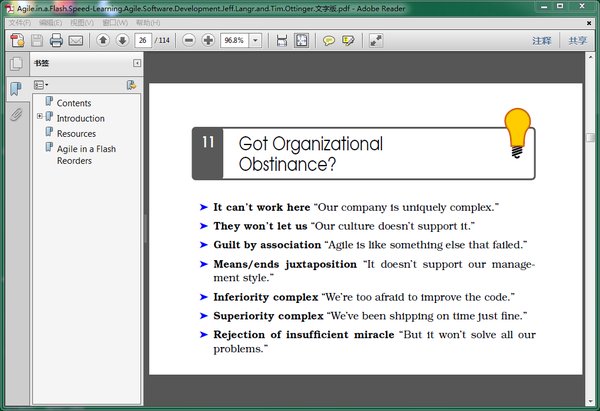Click the zoom in plus button
The width and height of the screenshot is (600, 411).
pyautogui.click(x=208, y=40)
